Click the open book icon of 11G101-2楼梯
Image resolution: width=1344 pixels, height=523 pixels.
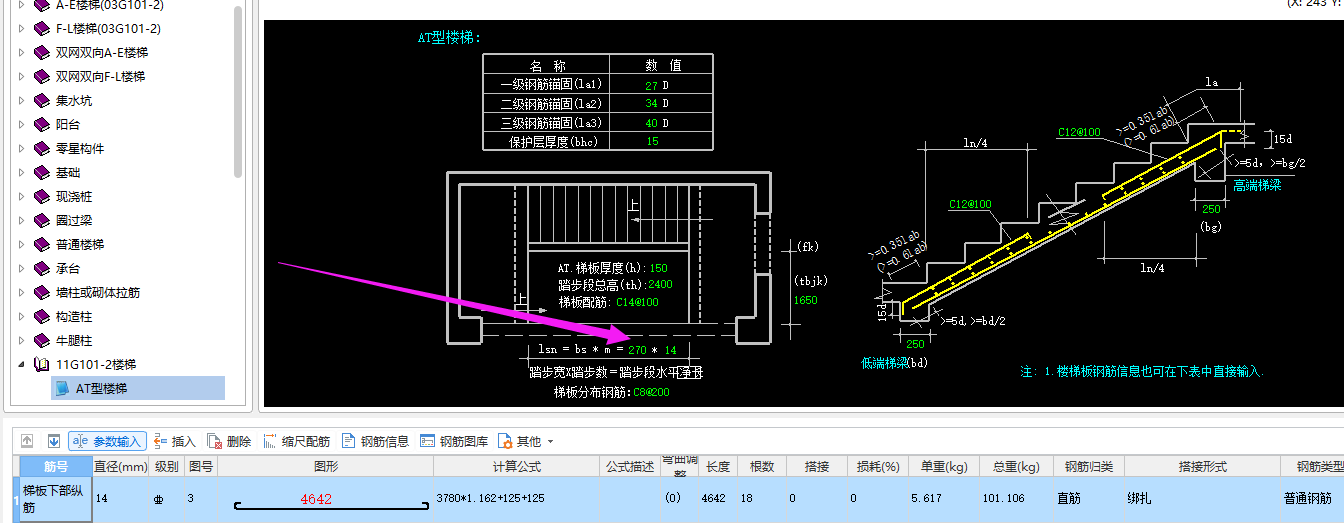tap(41, 364)
